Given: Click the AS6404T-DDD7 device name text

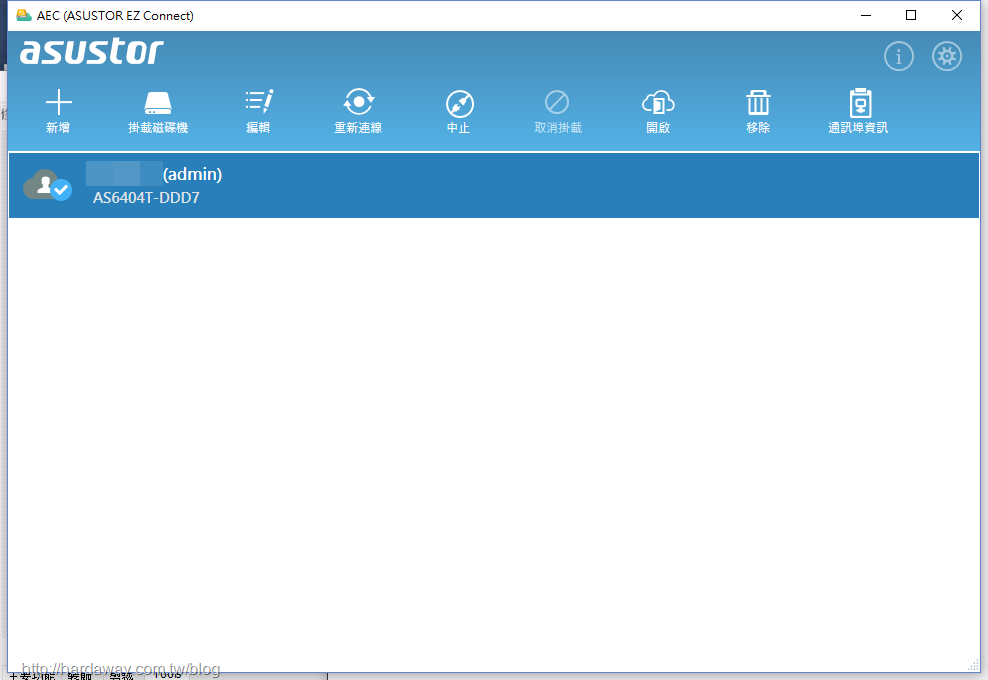Looking at the screenshot, I should point(146,198).
